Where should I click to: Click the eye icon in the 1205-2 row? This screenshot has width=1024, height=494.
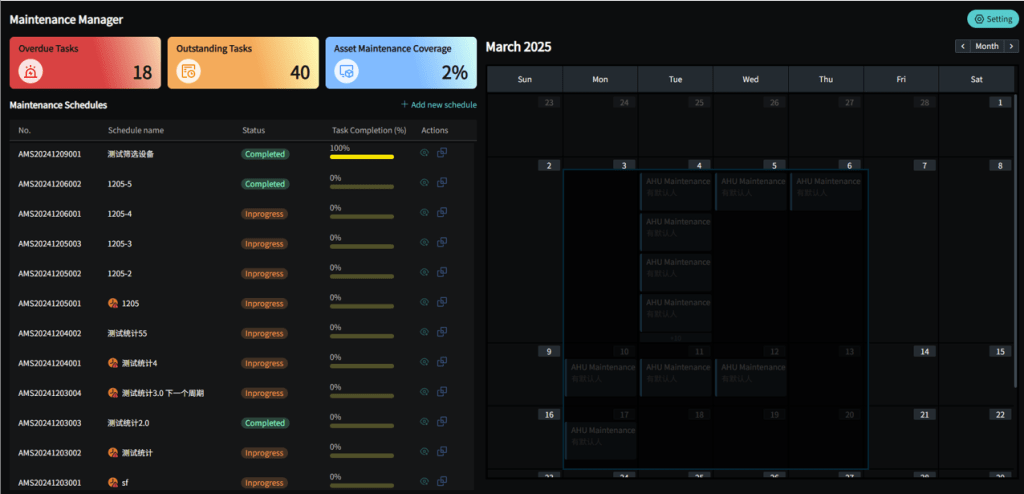424,273
